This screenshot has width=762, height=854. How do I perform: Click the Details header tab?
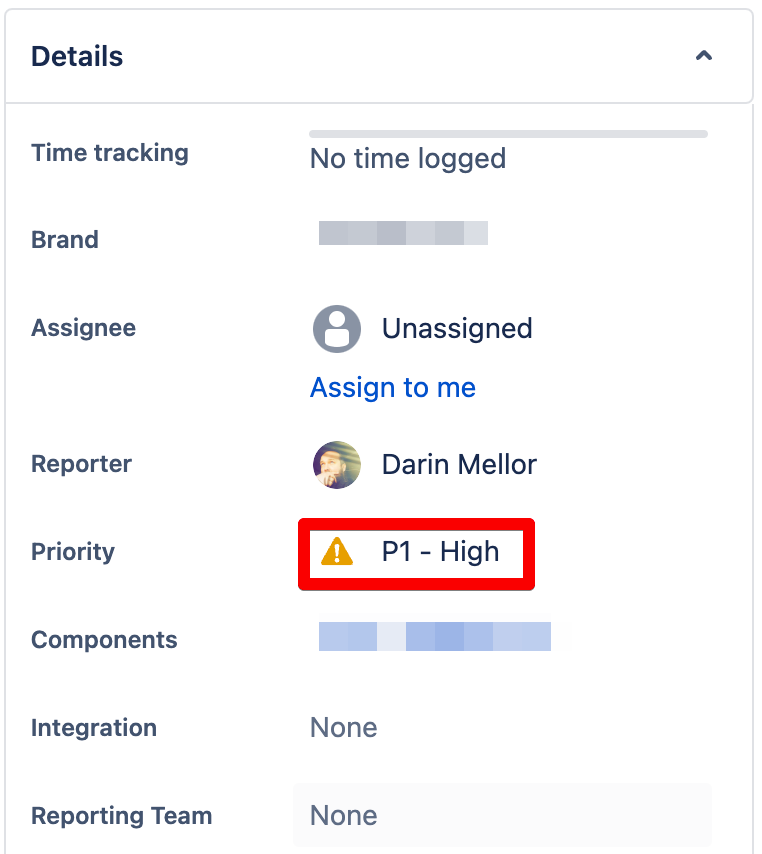[77, 56]
